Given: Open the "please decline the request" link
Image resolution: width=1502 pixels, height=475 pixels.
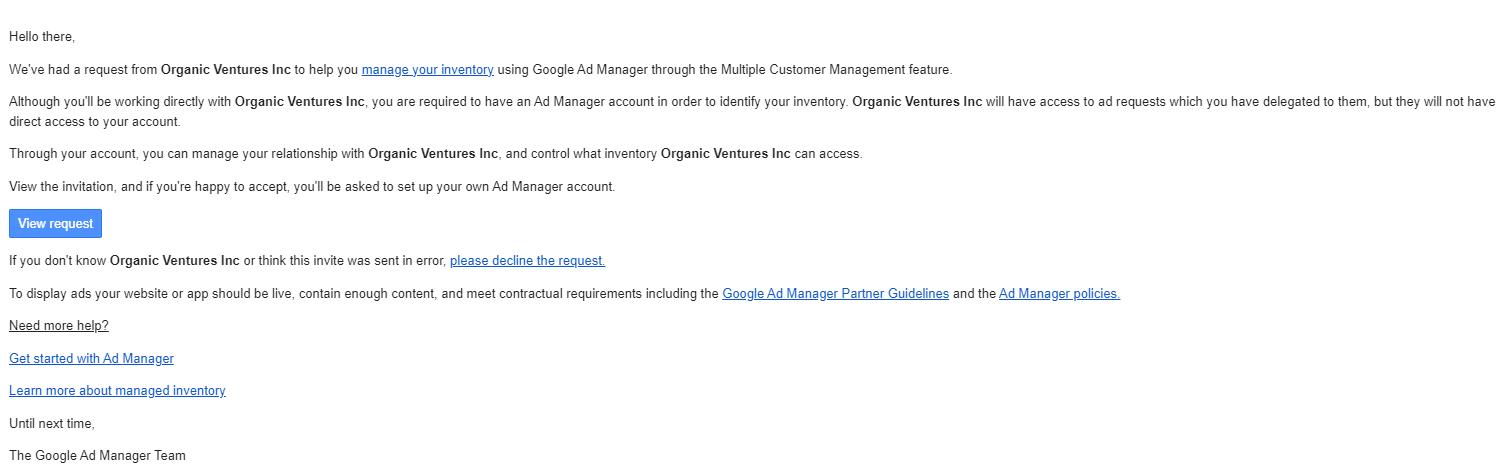Looking at the screenshot, I should 527,261.
